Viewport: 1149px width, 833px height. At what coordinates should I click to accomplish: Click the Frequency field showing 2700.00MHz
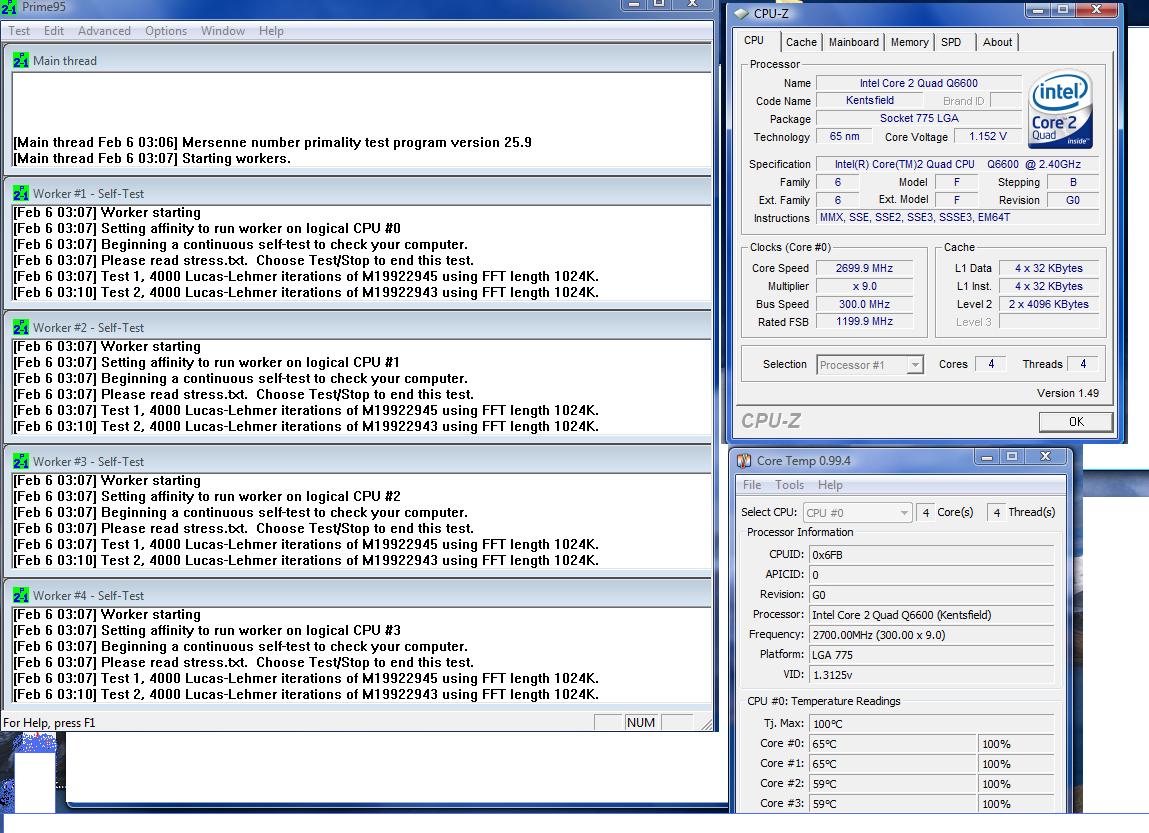pyautogui.click(x=931, y=634)
